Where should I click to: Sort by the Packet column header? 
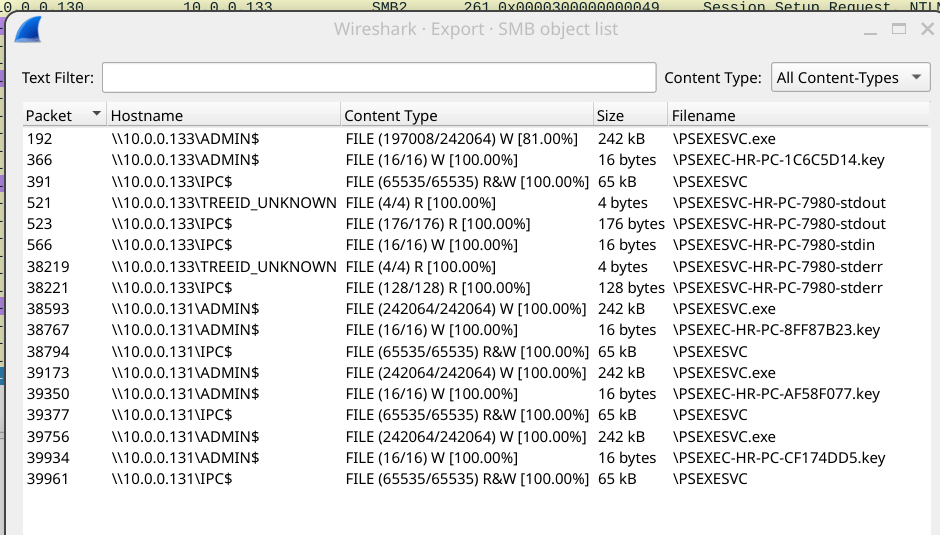pos(62,115)
